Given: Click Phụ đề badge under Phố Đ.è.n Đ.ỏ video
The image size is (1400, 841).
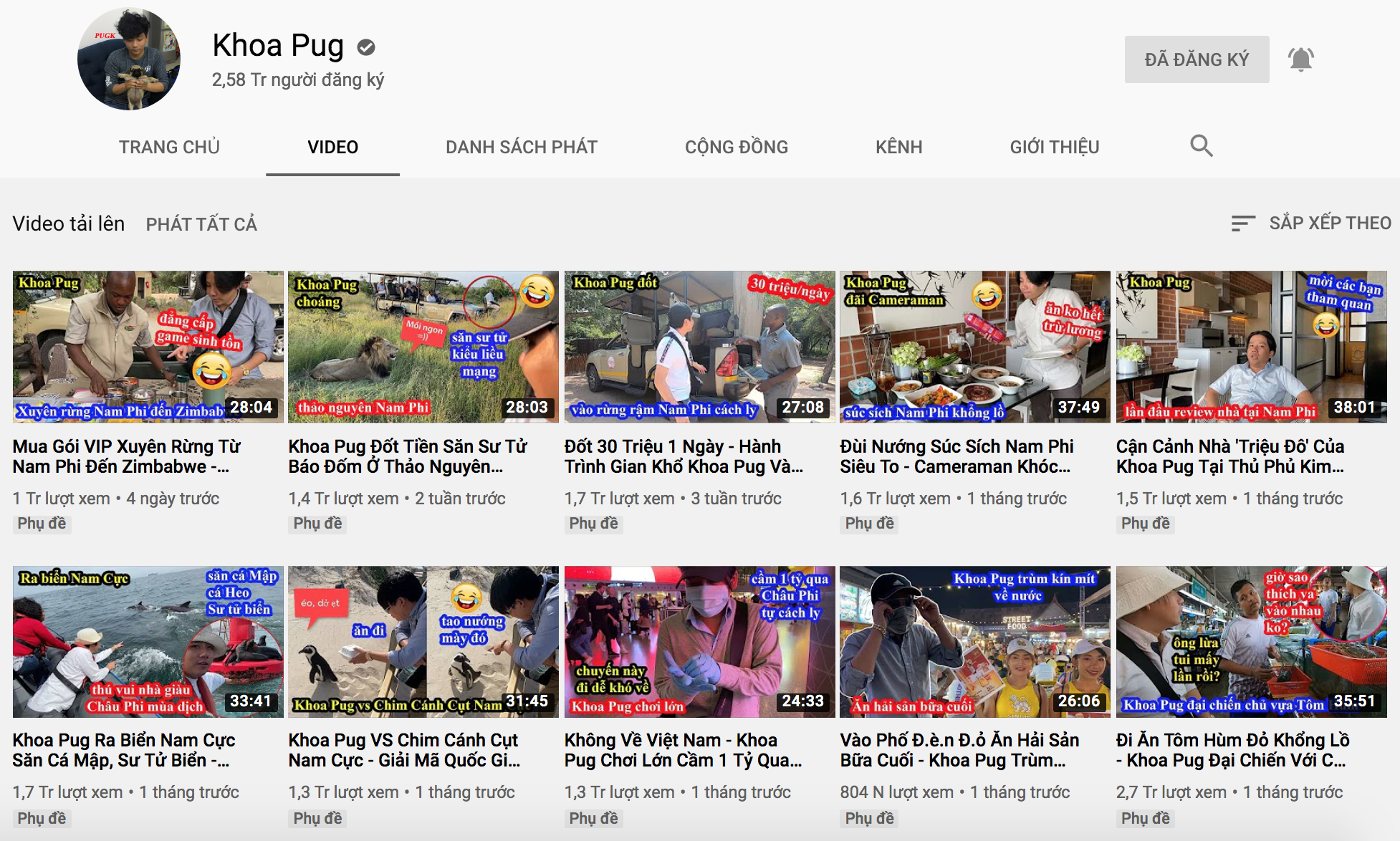Looking at the screenshot, I should pyautogui.click(x=869, y=818).
